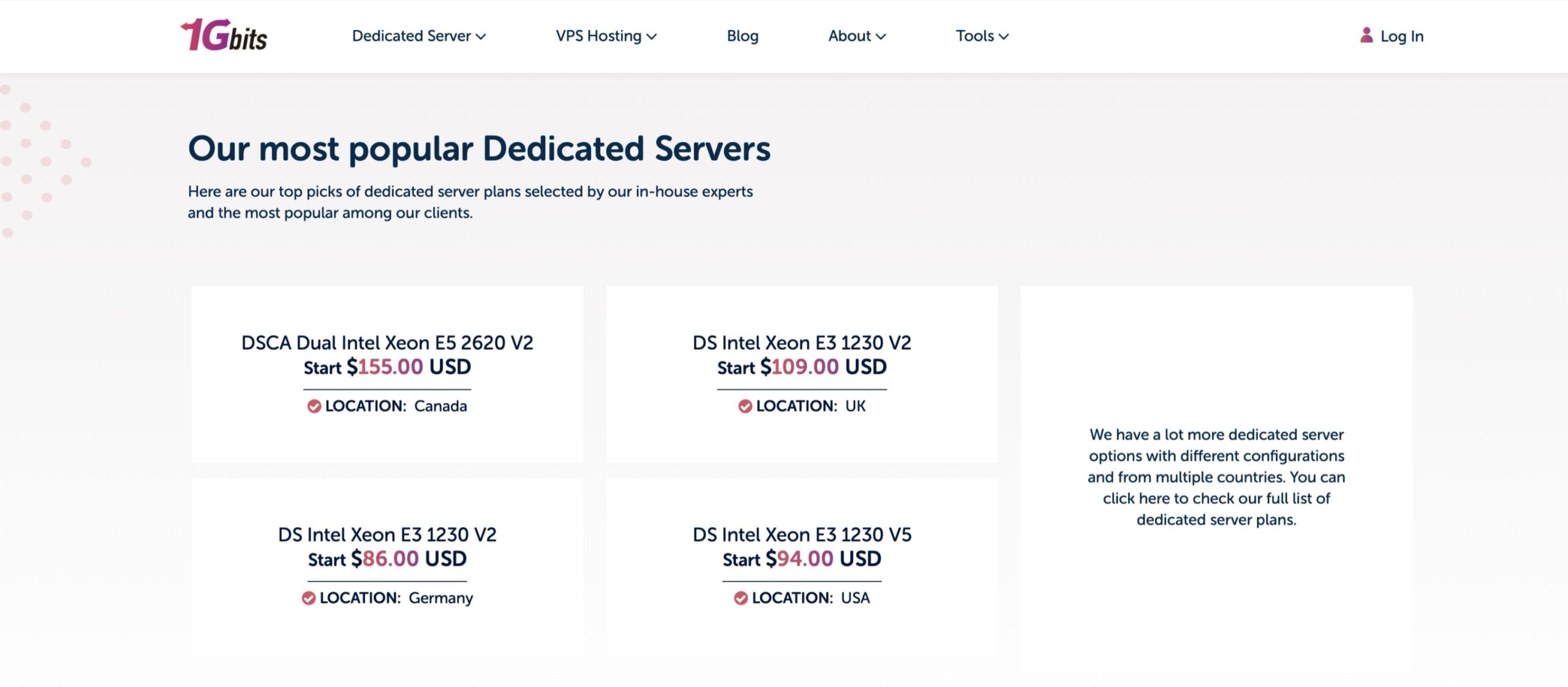Open the About menu label
Image resolution: width=1568 pixels, height=687 pixels.
click(850, 36)
